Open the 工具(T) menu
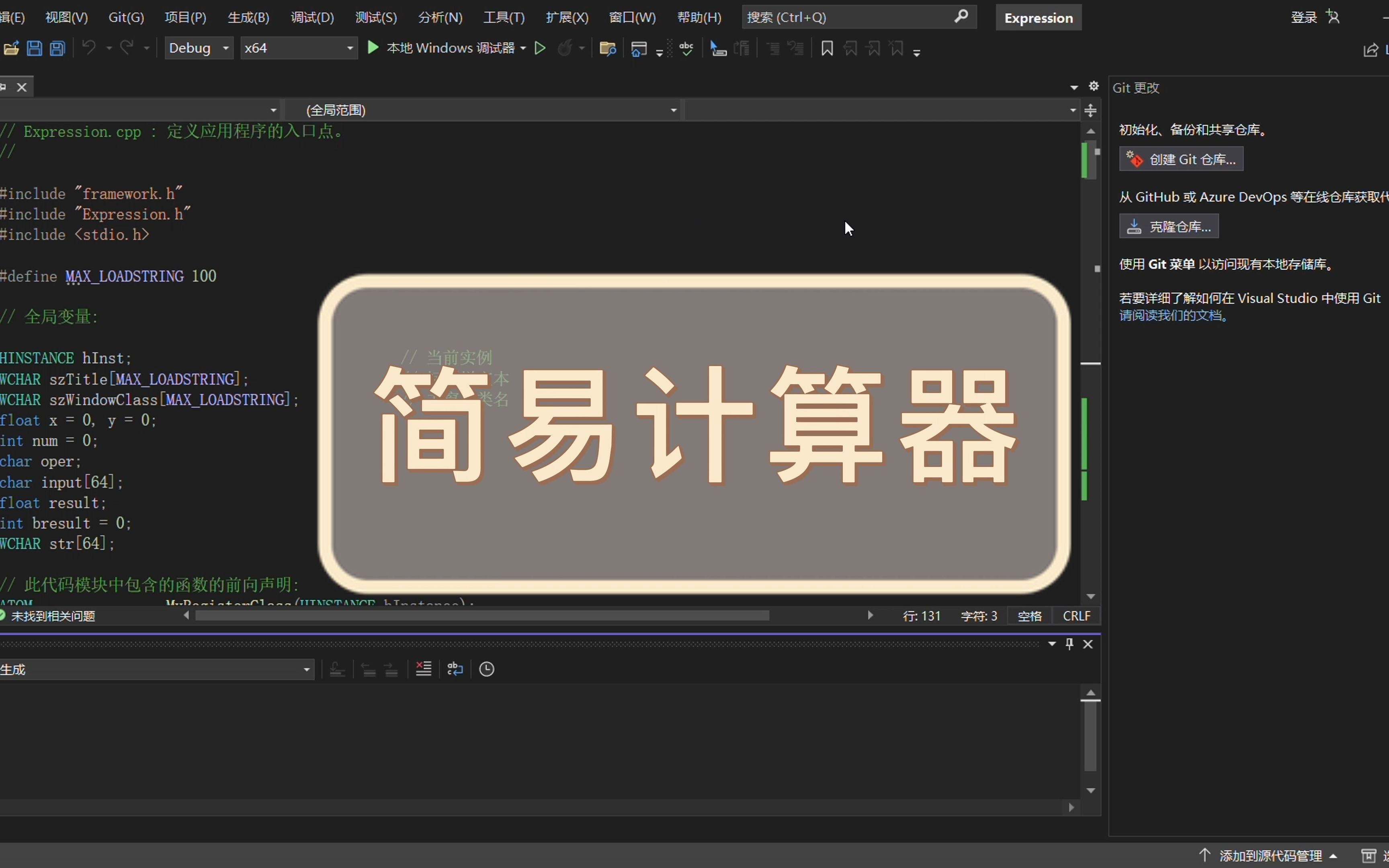 [x=504, y=17]
